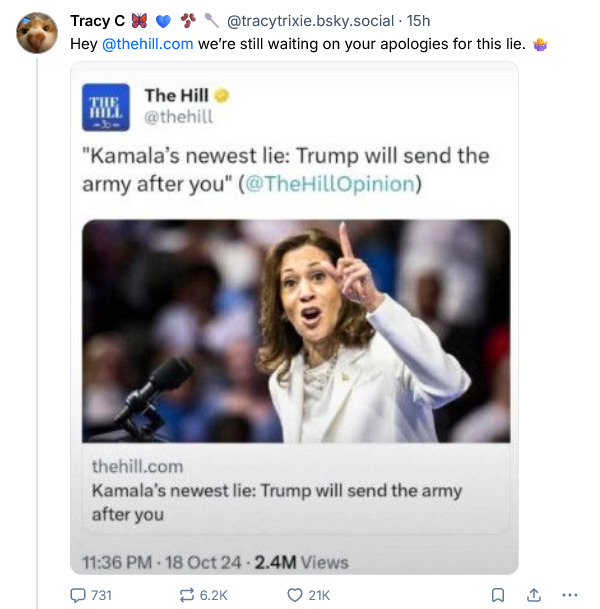Open Tracy C's hamster avatar
This screenshot has height=609, width=600.
coord(38,33)
